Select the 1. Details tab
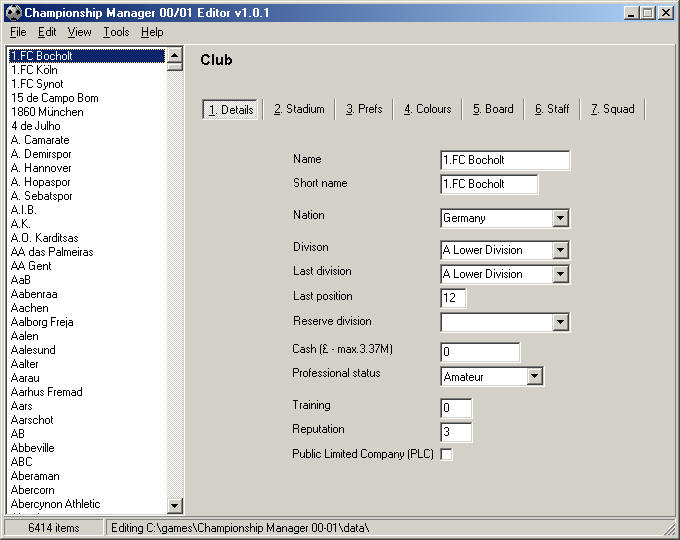The height and width of the screenshot is (540, 680). [x=231, y=109]
